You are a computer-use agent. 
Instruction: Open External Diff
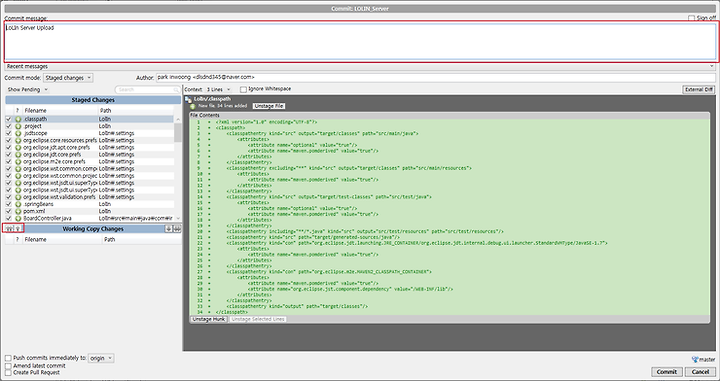698,90
